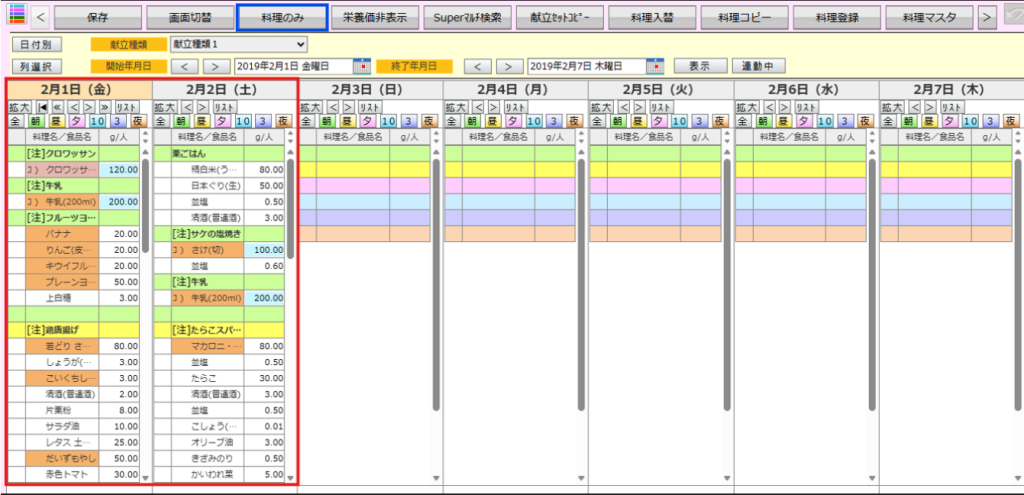This screenshot has height=495, width=1024.
Task: Open the 献立種類 dropdown list
Action: (x=238, y=44)
